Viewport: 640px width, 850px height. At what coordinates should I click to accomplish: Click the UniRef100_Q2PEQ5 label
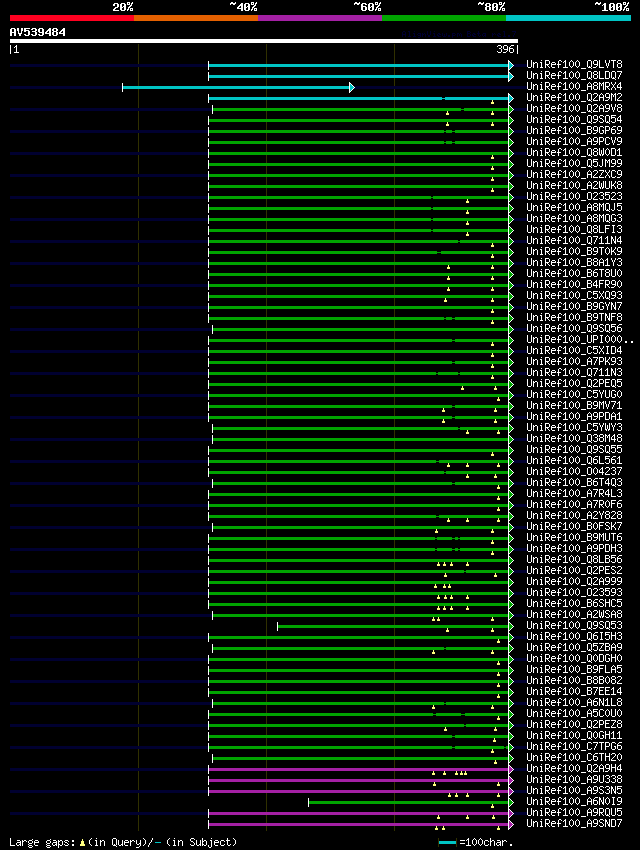[574, 383]
